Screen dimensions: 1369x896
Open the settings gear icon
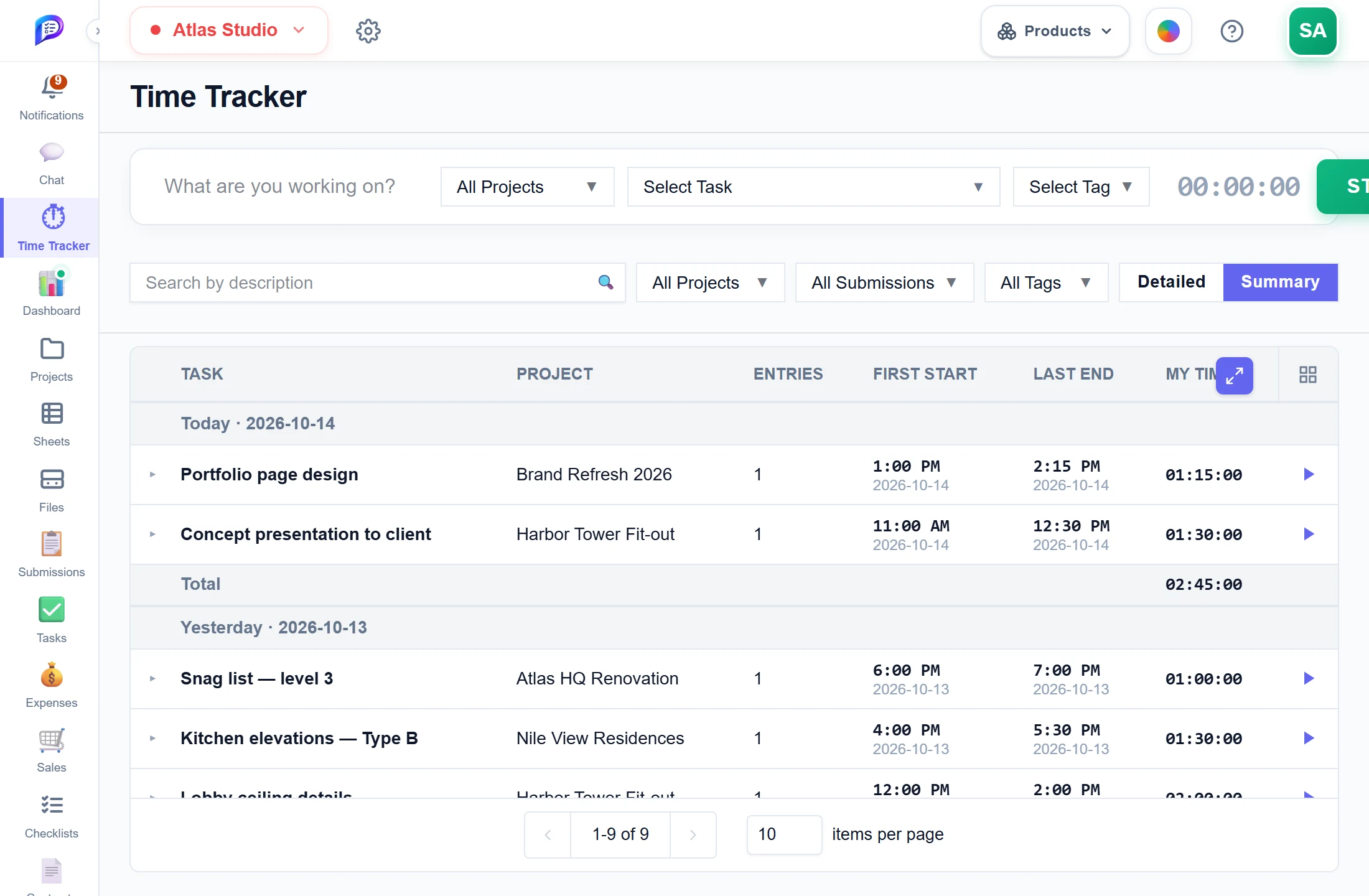tap(368, 30)
